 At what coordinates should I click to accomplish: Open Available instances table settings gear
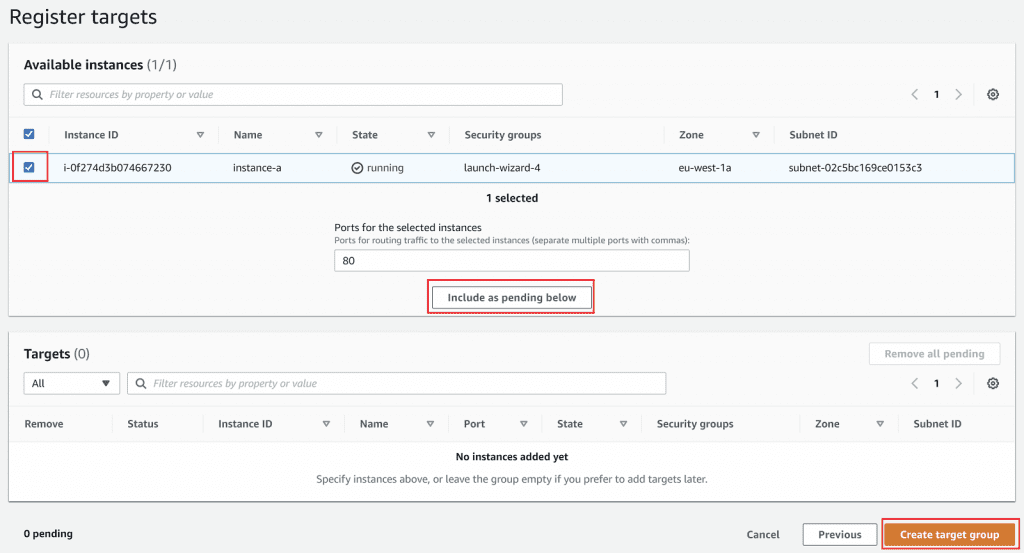[x=992, y=94]
